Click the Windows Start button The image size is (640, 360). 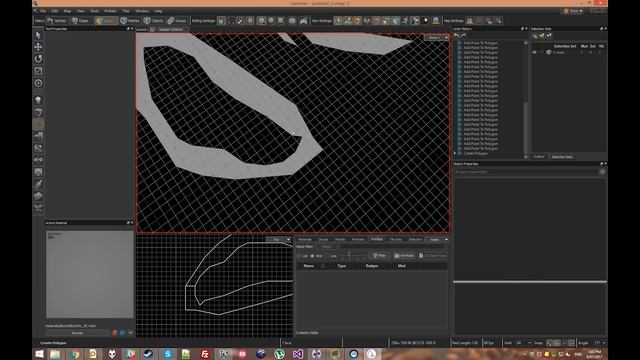pos(39,354)
